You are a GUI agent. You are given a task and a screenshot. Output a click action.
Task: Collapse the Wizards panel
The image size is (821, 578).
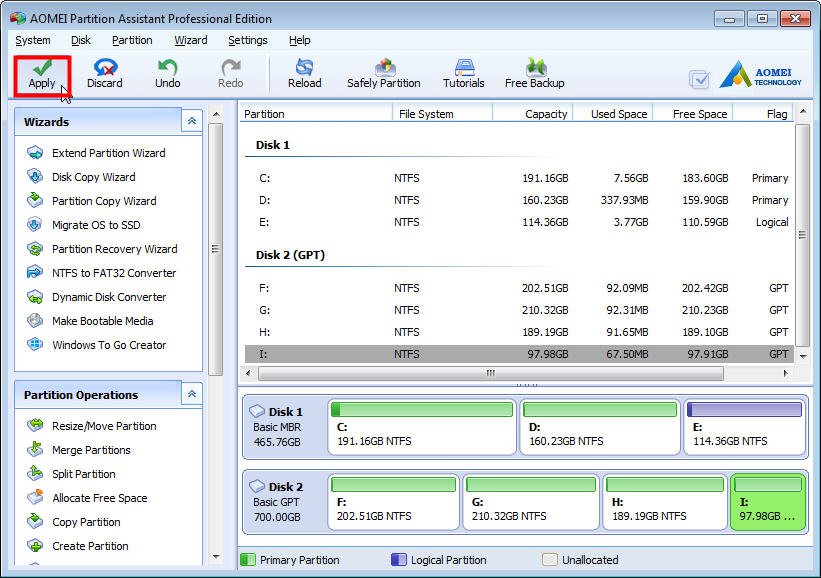click(191, 121)
